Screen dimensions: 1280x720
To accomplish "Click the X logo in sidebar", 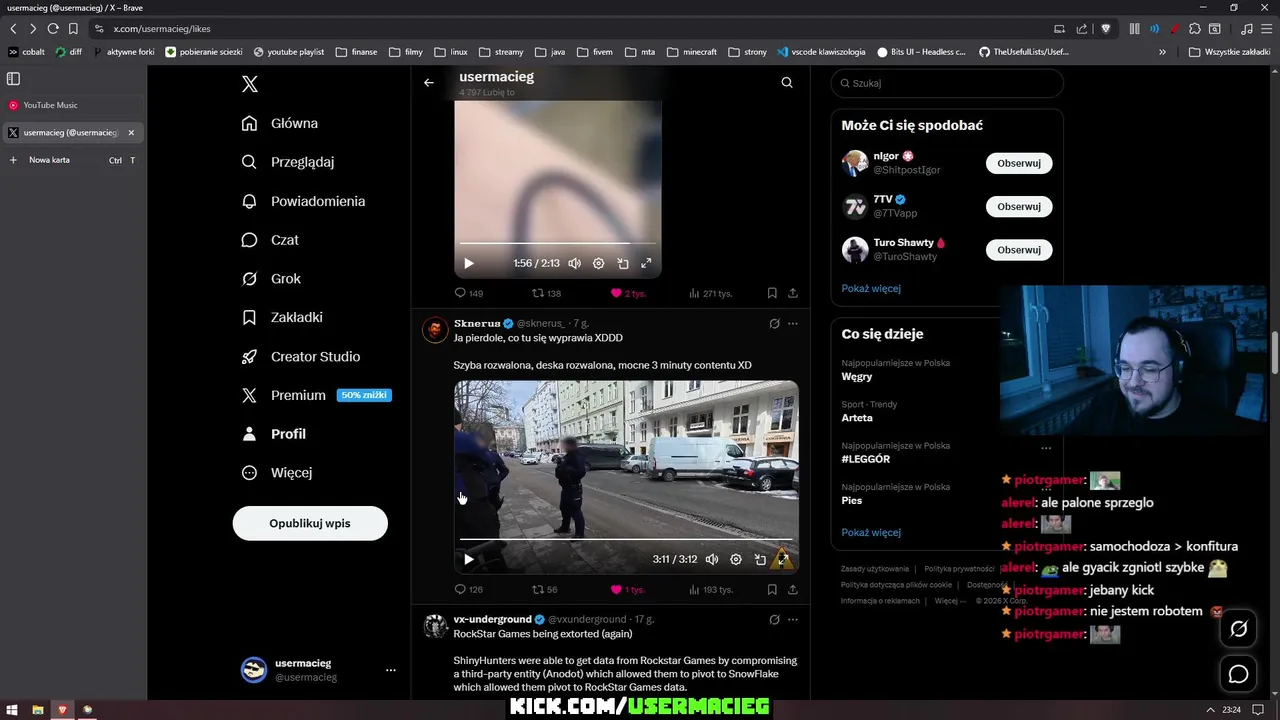I will tap(250, 85).
